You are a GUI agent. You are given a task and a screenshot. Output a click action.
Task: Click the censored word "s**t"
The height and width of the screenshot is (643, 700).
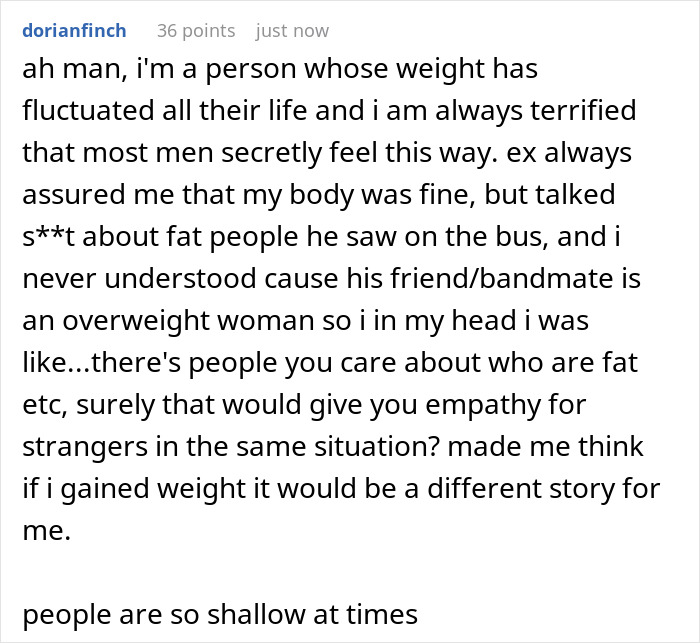[x=46, y=237]
